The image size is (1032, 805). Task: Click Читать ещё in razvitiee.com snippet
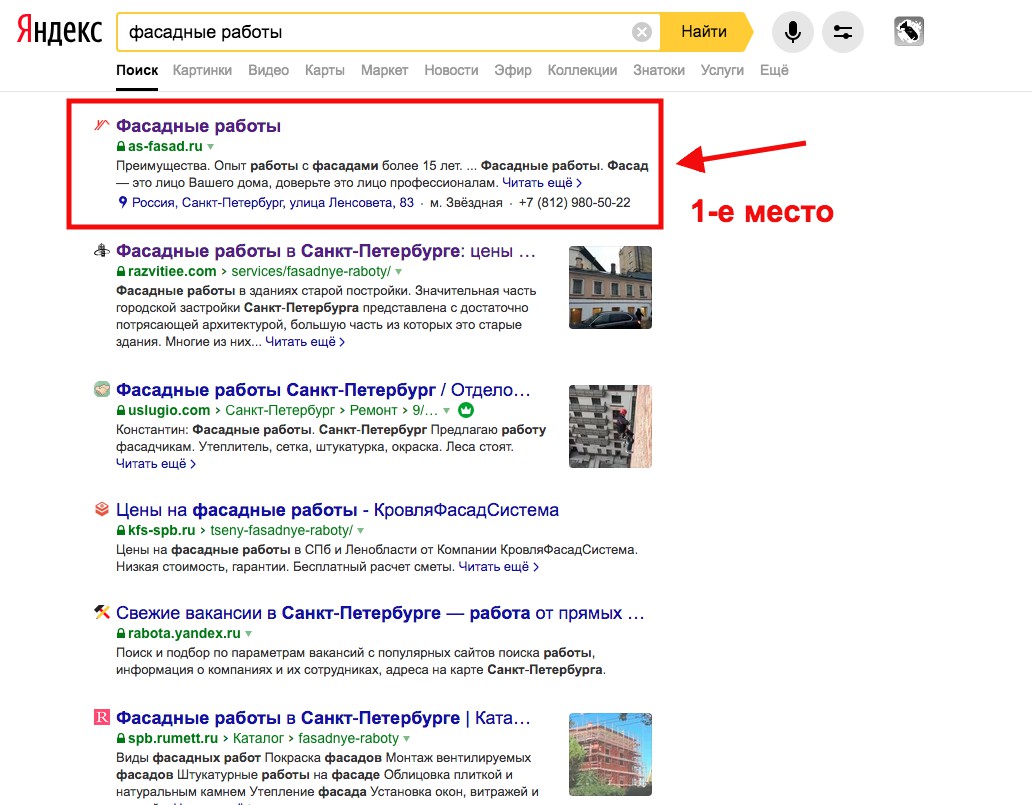coord(305,342)
